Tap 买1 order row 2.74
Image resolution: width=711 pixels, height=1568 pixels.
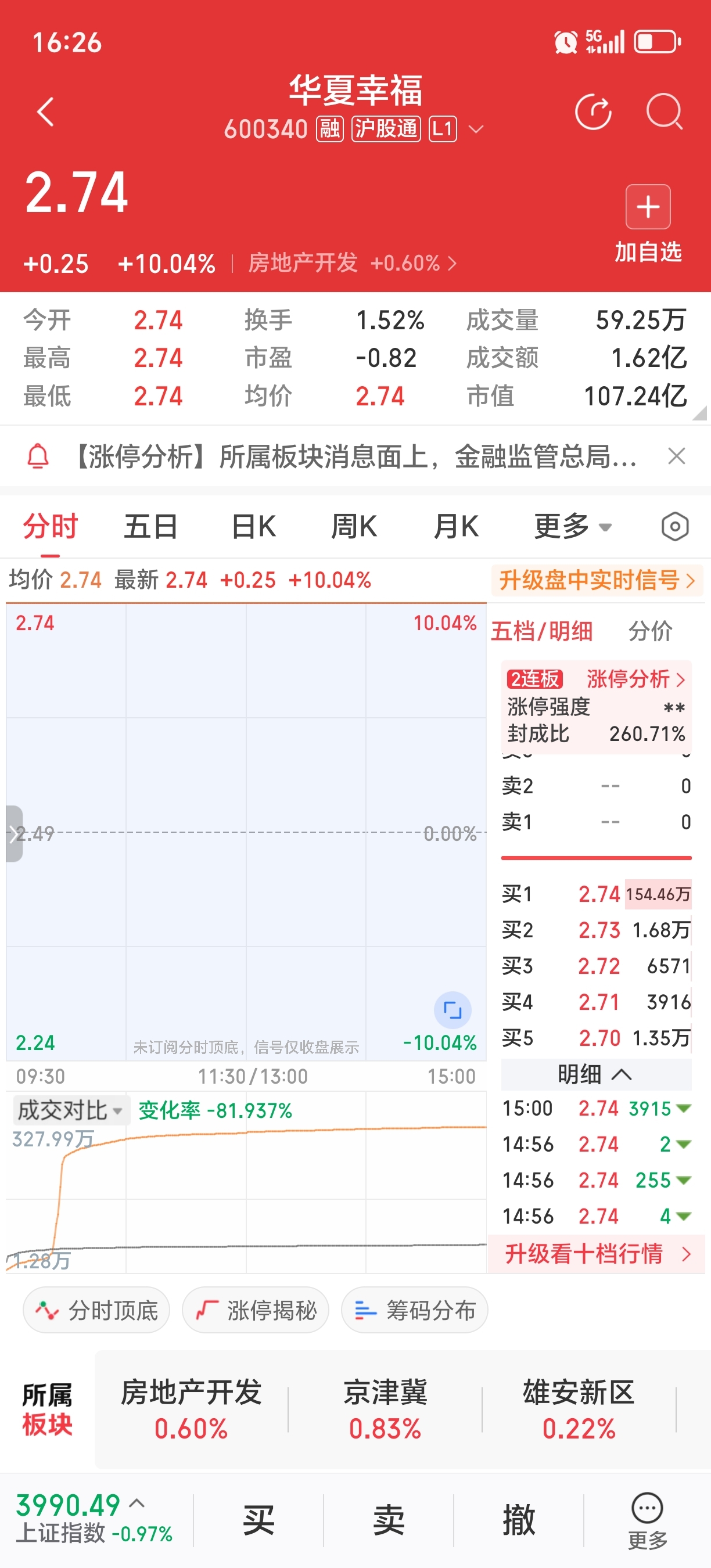596,894
